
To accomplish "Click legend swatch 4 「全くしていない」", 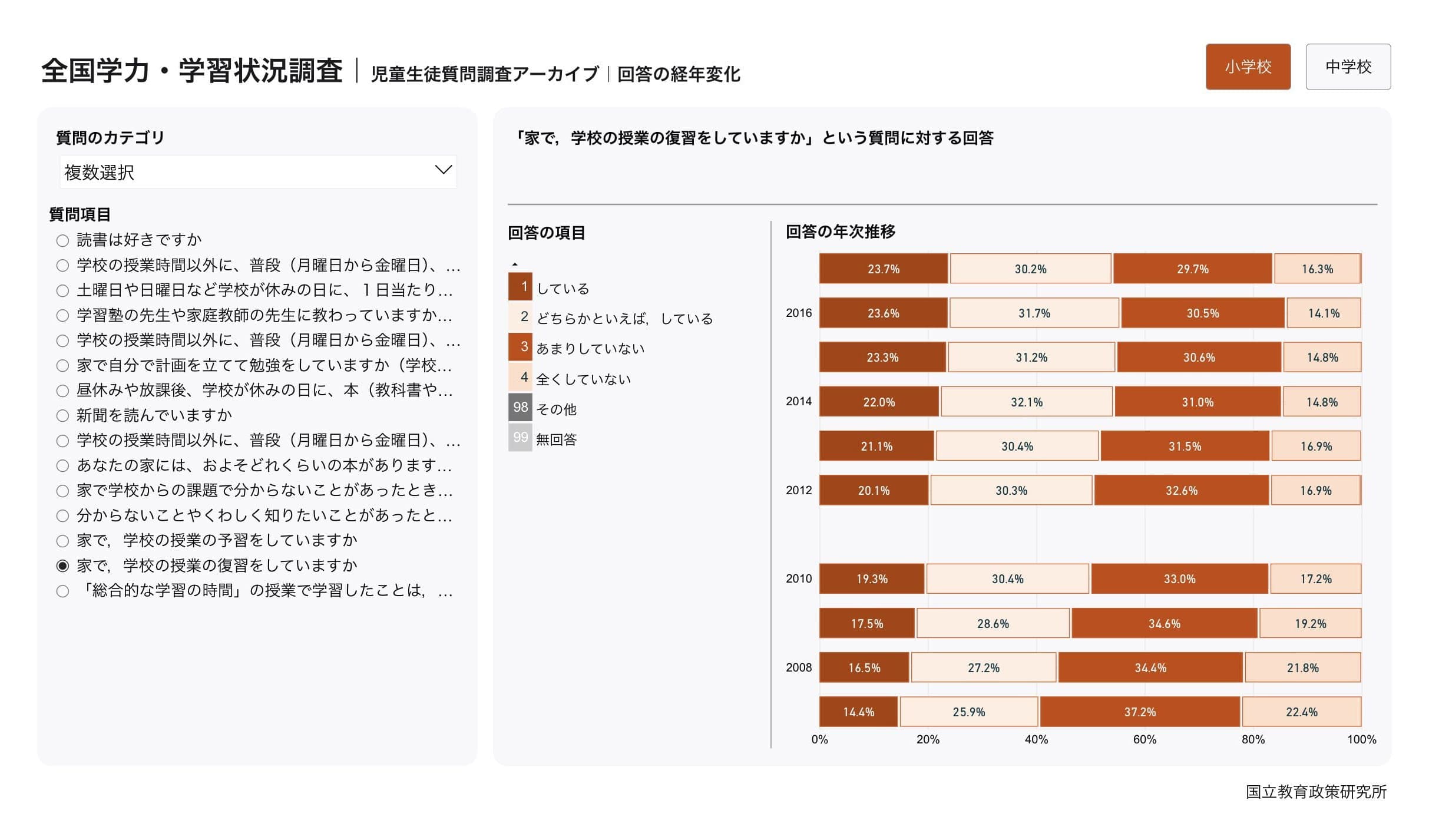I will pyautogui.click(x=520, y=377).
